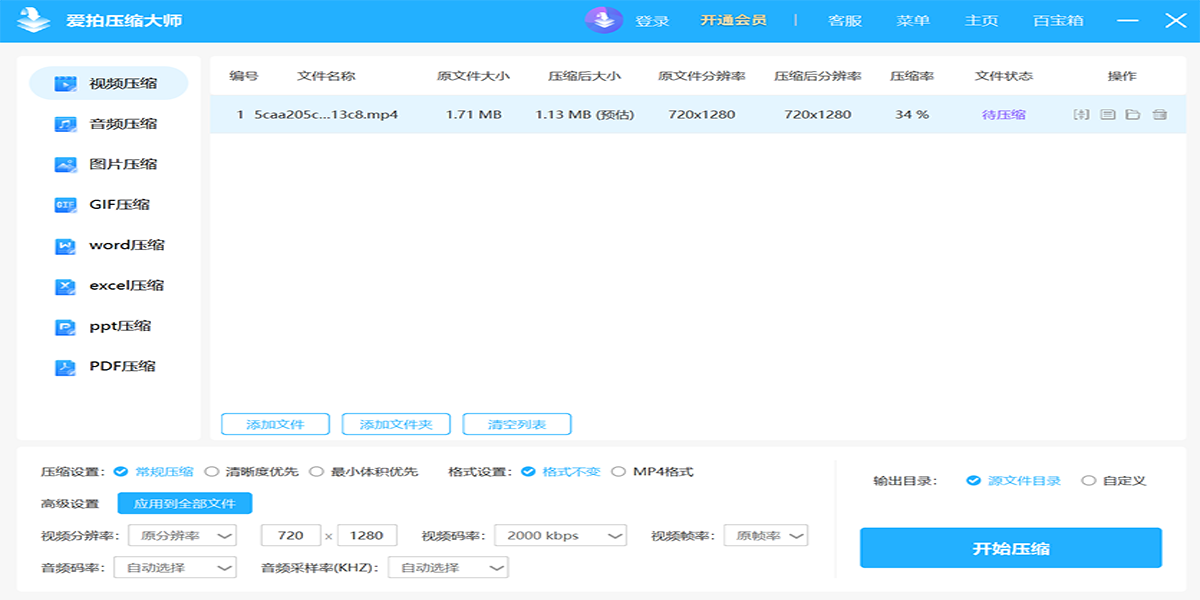Viewport: 1200px width, 600px height.
Task: Select the excel压缩 sidebar icon
Action: [x=66, y=286]
